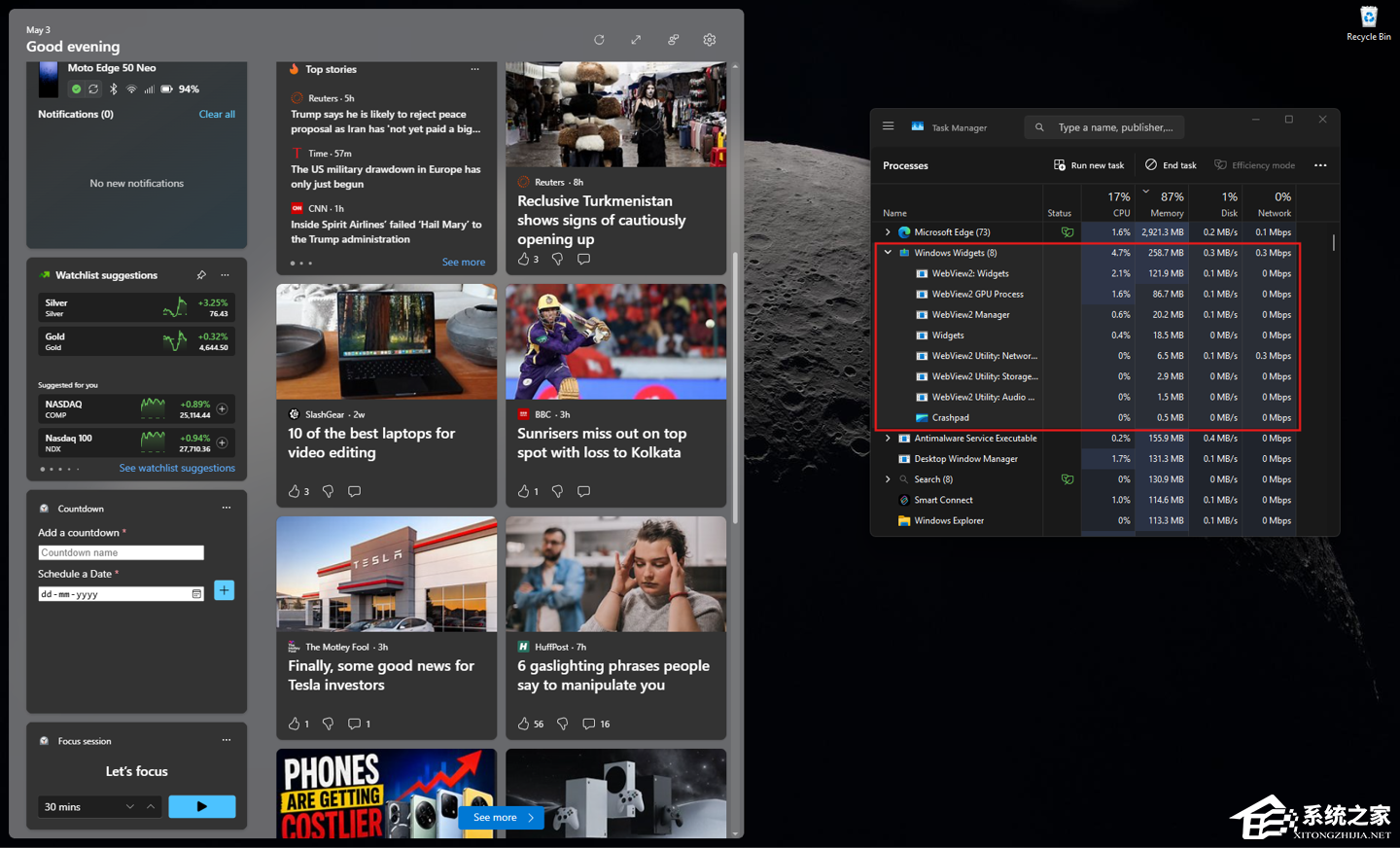Start the focus session with the play button
The height and width of the screenshot is (848, 1400).
(x=202, y=806)
